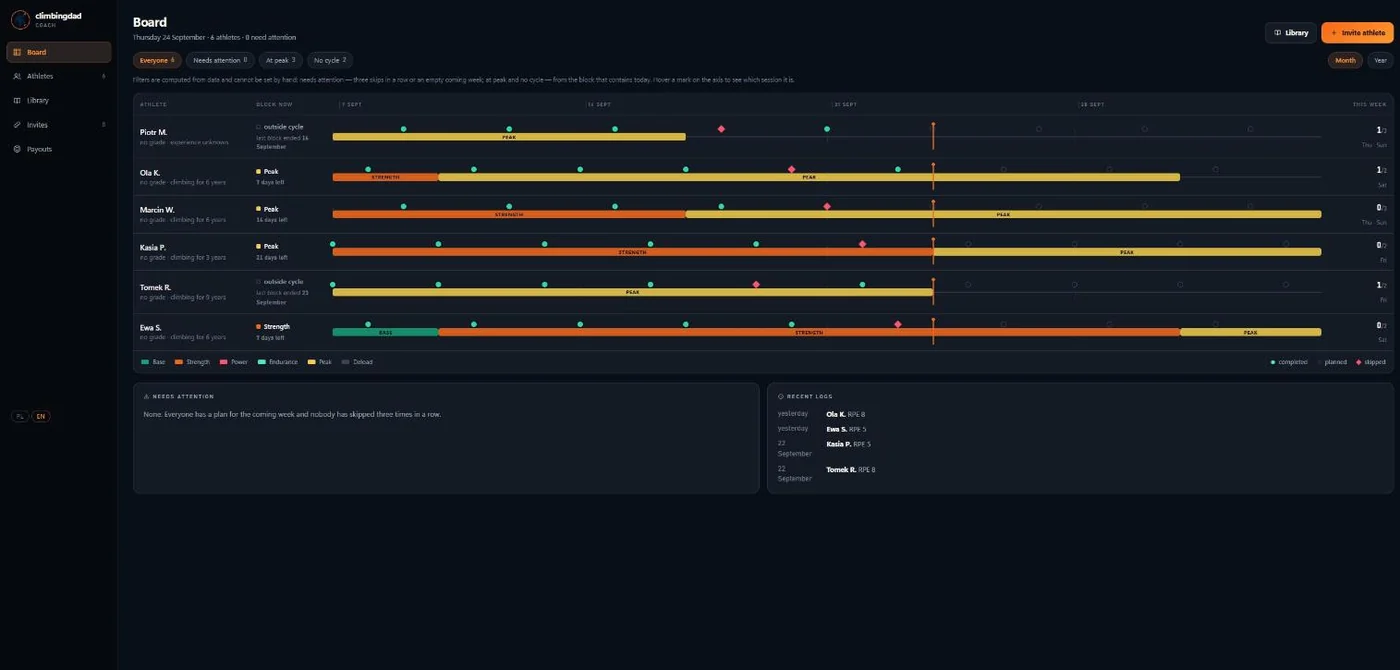The height and width of the screenshot is (670, 1400).
Task: Click the Library book icon in sidebar
Action: 17,100
